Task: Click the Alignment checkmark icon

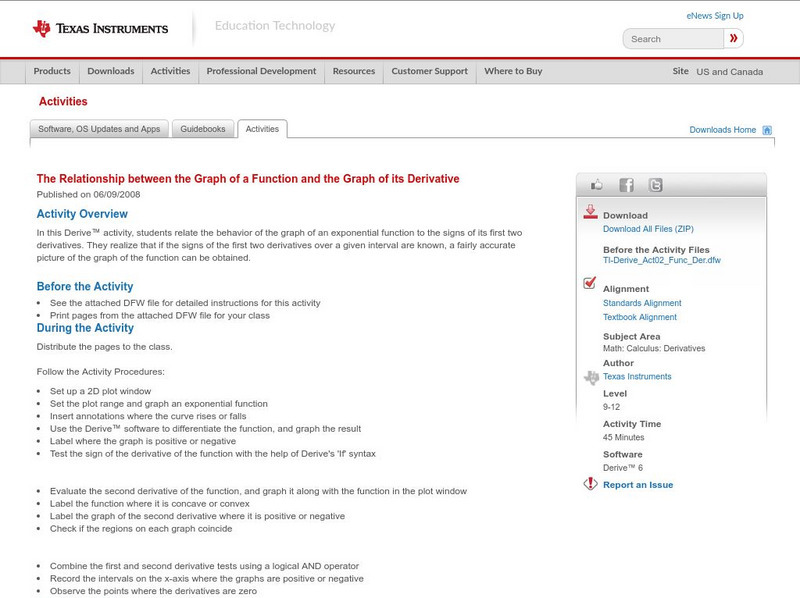Action: pyautogui.click(x=589, y=283)
